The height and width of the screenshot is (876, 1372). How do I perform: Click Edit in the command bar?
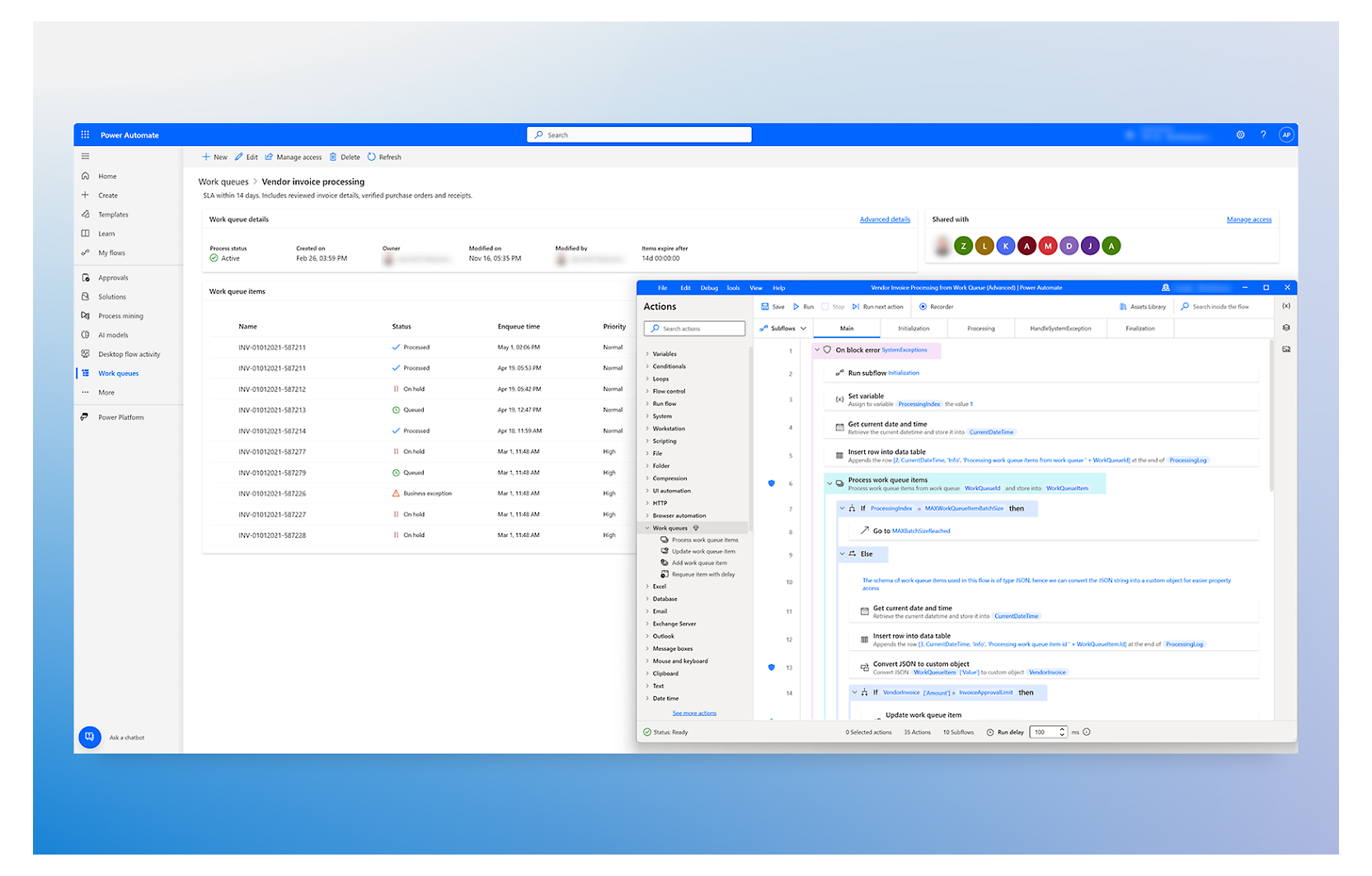(x=247, y=157)
